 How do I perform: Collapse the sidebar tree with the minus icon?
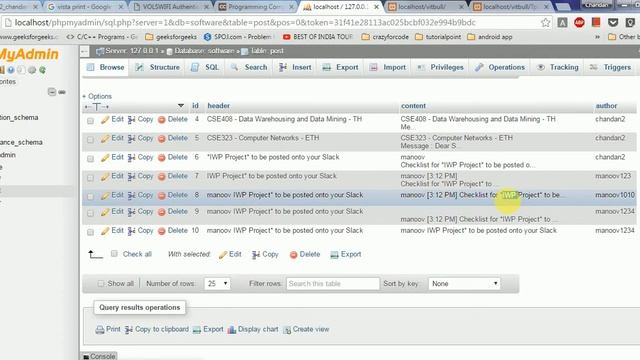[x=52, y=92]
